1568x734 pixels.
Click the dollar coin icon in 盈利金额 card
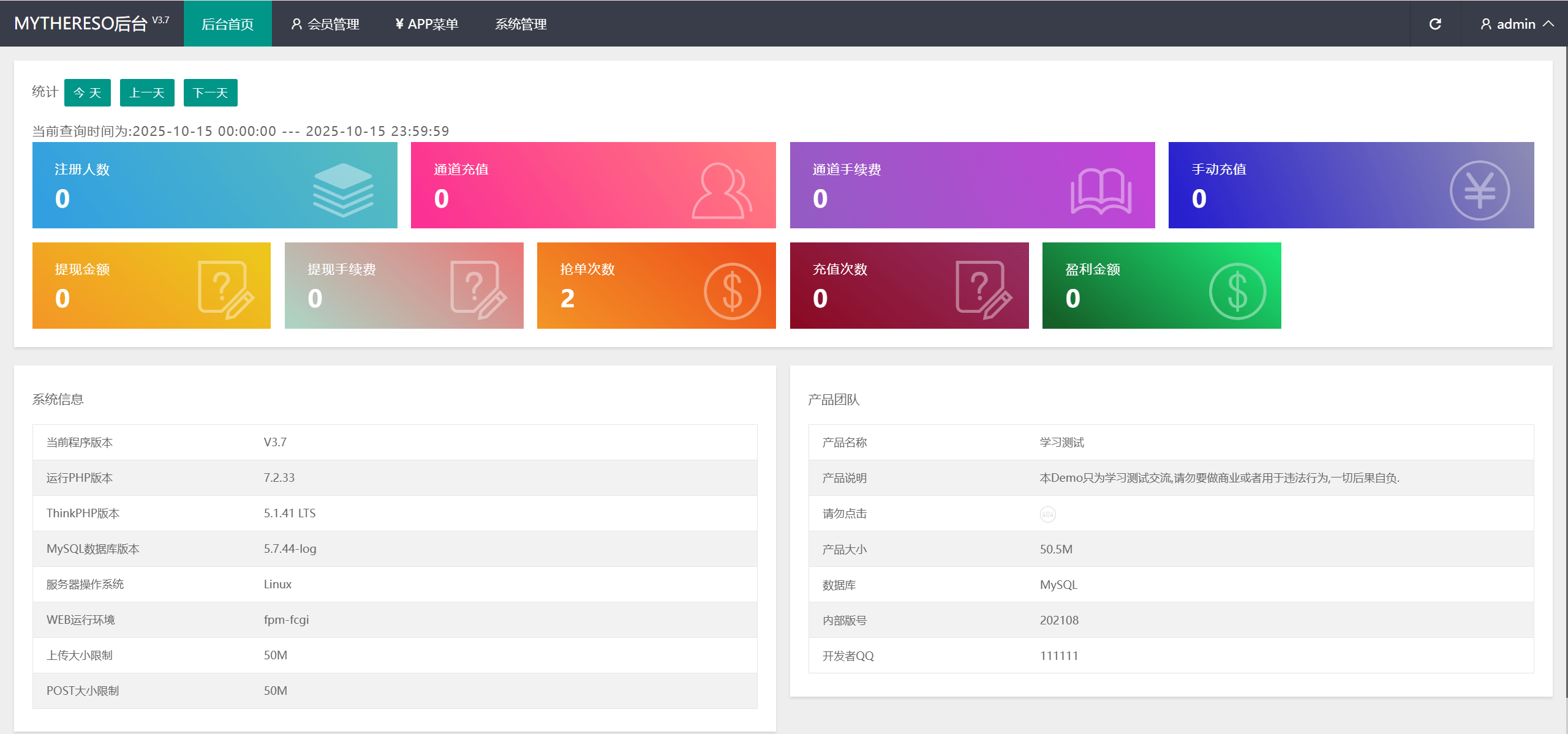click(1237, 291)
